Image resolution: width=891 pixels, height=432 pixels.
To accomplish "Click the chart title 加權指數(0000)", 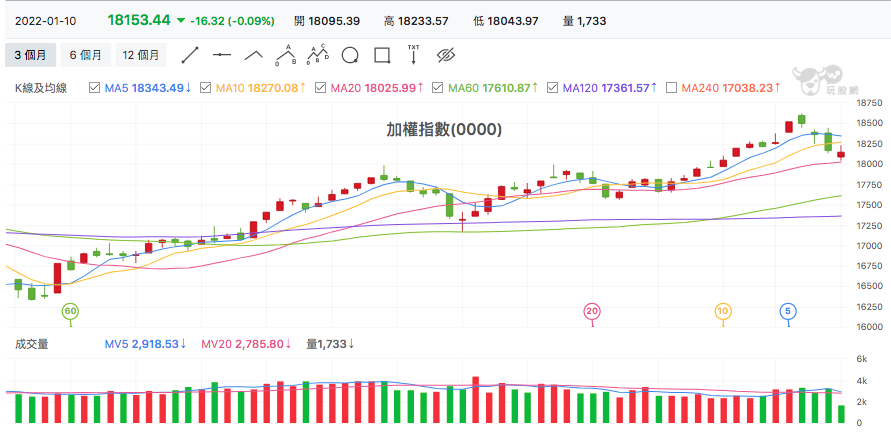I will (x=444, y=130).
